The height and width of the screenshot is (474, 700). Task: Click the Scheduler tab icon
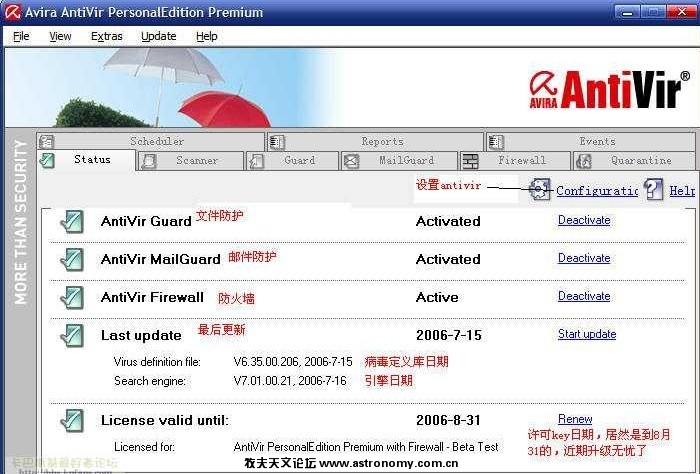click(x=46, y=141)
